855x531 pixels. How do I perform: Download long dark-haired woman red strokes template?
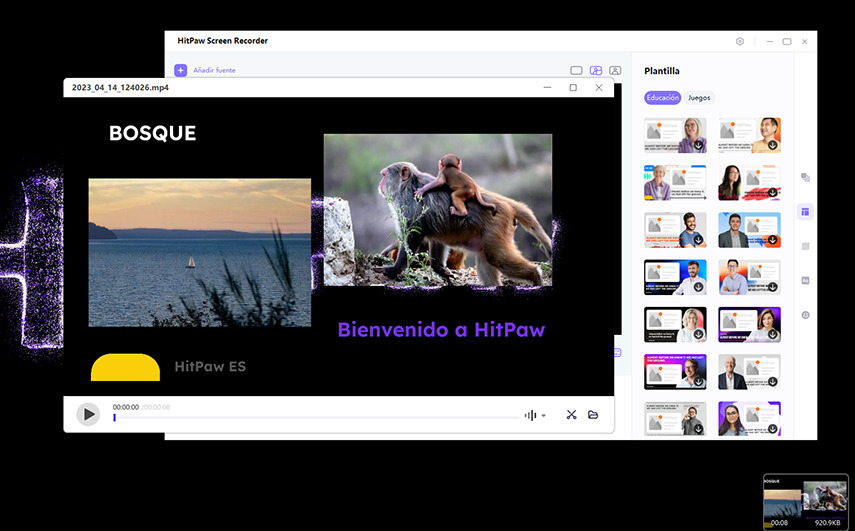[773, 192]
